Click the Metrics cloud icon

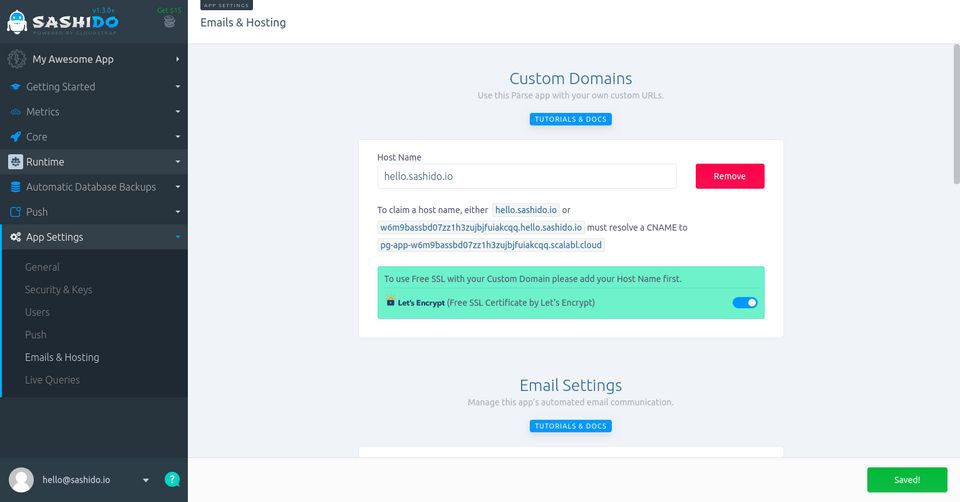[16, 112]
